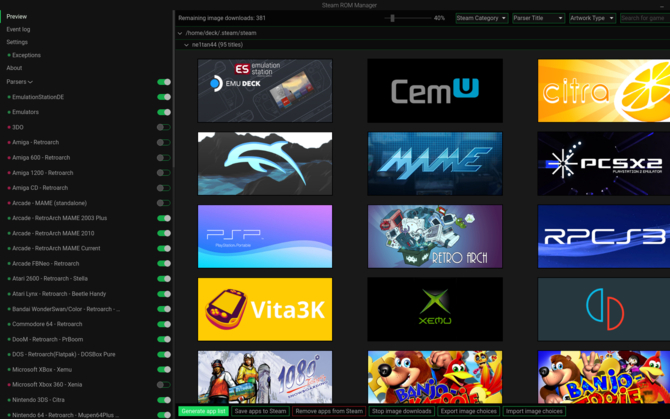Open Atari Lynx - Retroarch - Beetle Handy parser

(59, 294)
